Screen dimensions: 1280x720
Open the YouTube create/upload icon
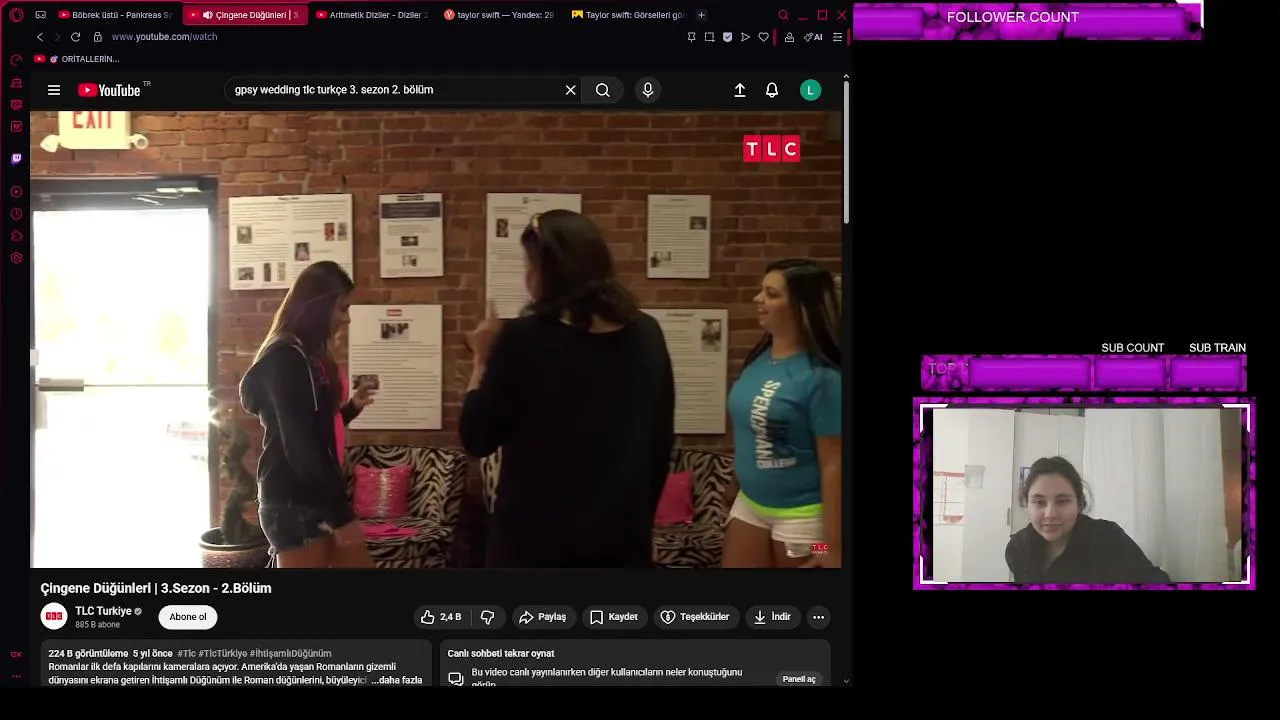(x=740, y=90)
